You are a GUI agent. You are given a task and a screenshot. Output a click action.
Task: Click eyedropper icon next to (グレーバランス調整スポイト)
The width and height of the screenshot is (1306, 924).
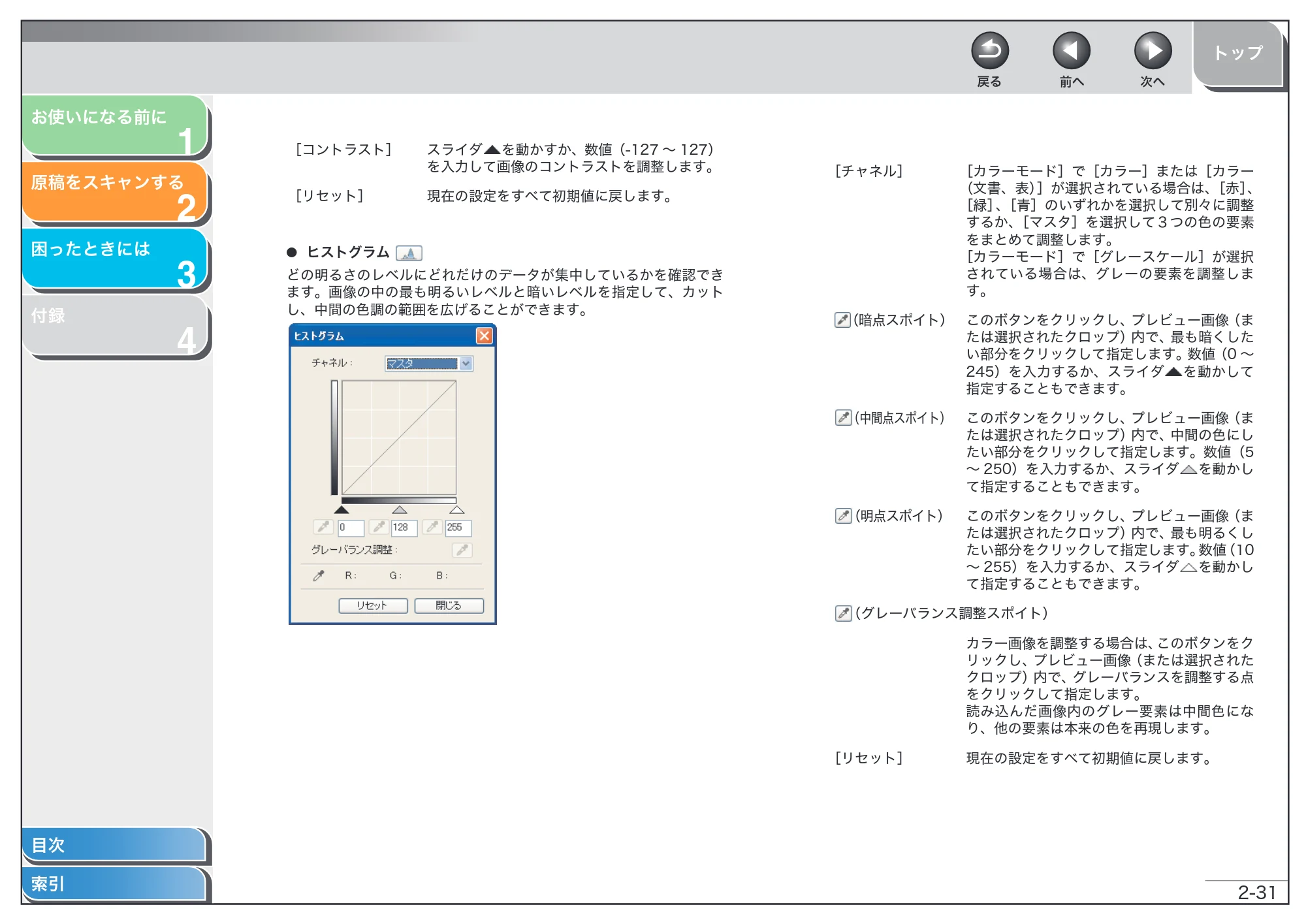pyautogui.click(x=843, y=613)
